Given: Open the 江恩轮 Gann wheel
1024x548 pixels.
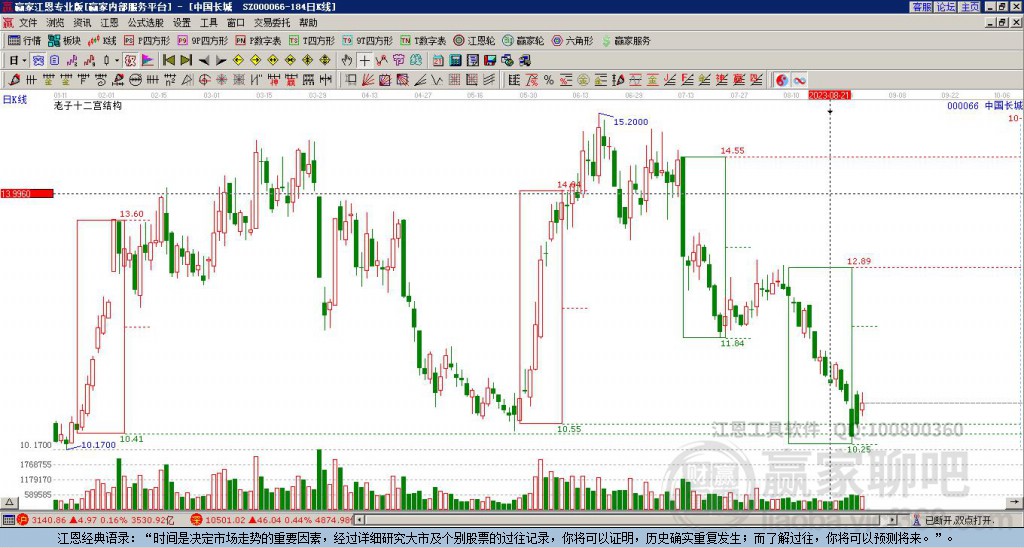Looking at the screenshot, I should point(474,40).
